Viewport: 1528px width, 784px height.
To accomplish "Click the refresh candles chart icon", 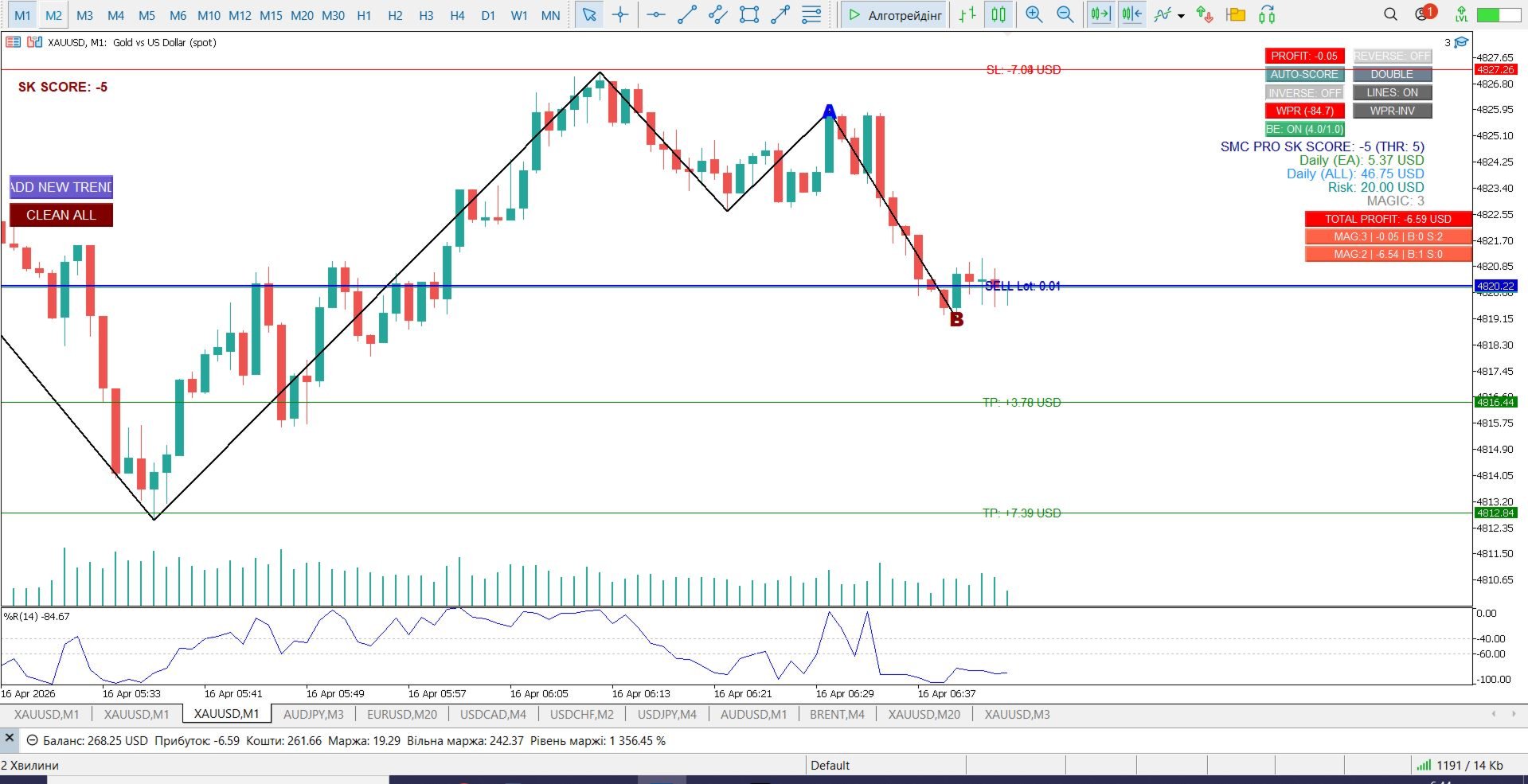I will coord(1267,14).
